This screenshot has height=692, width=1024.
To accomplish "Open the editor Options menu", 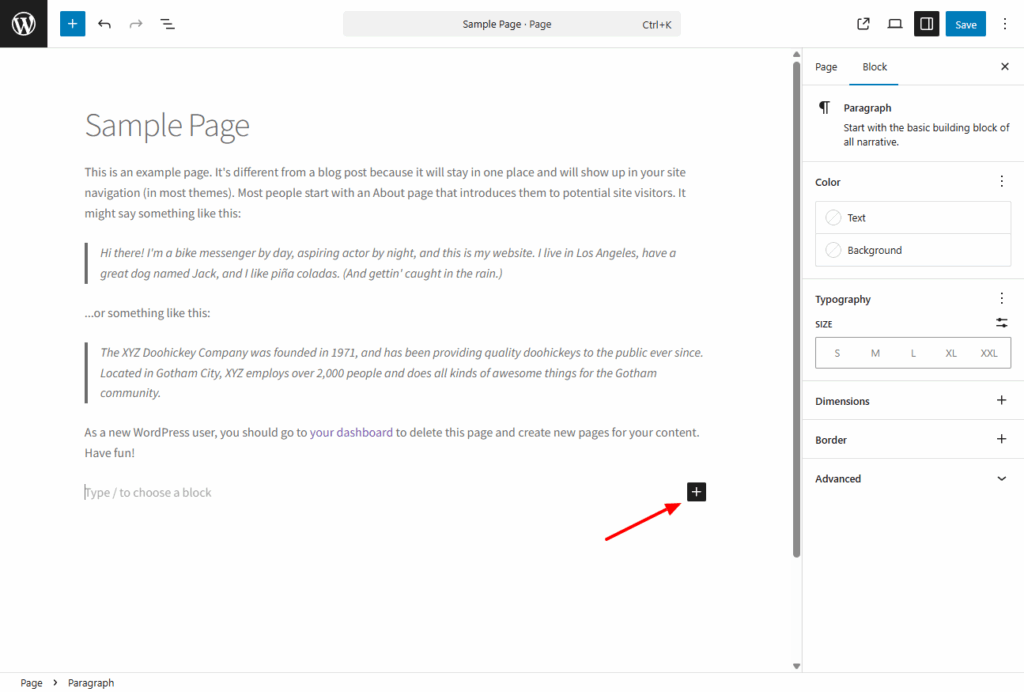I will [x=1005, y=24].
